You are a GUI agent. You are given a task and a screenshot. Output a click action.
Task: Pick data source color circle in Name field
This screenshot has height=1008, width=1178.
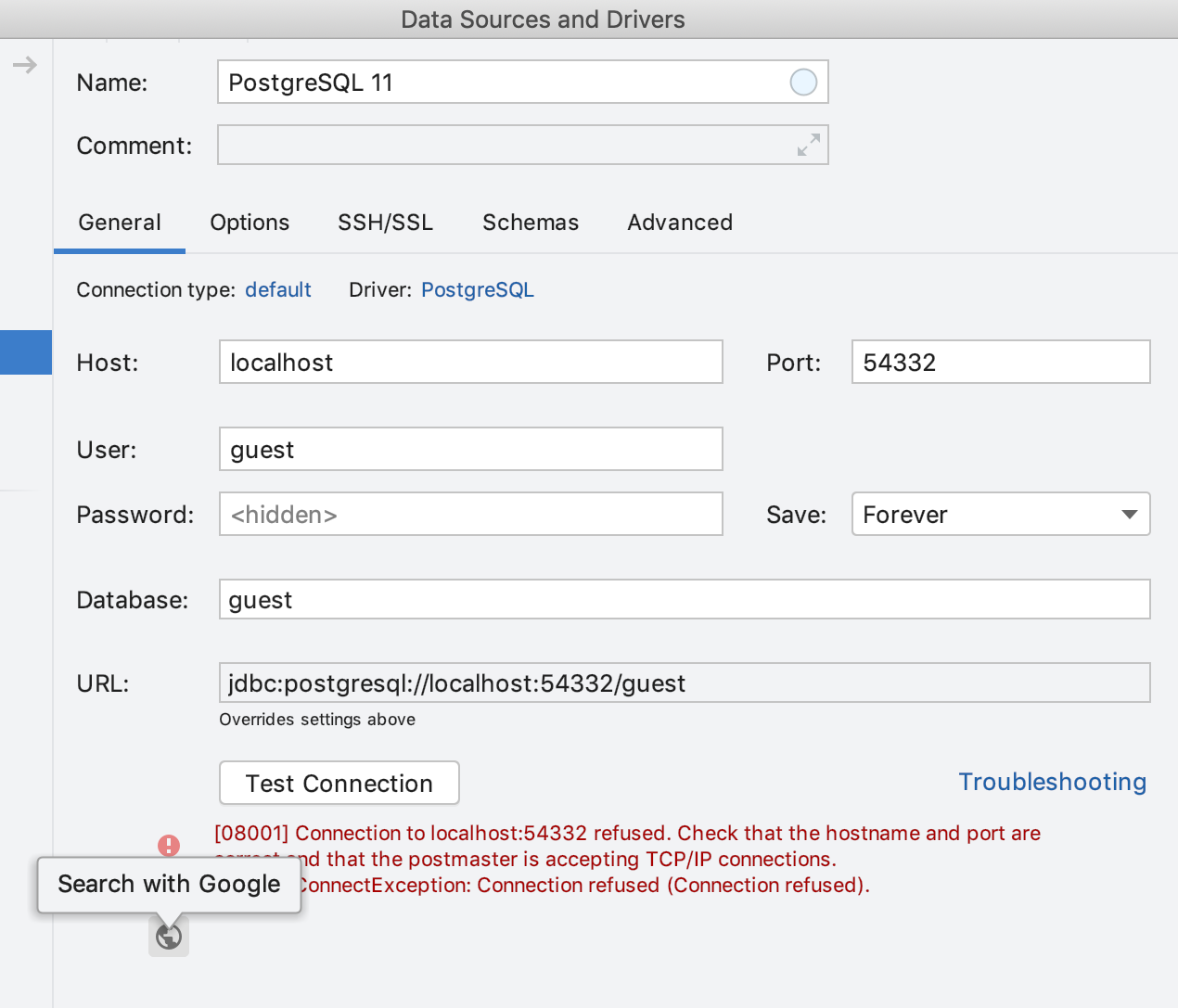click(803, 83)
